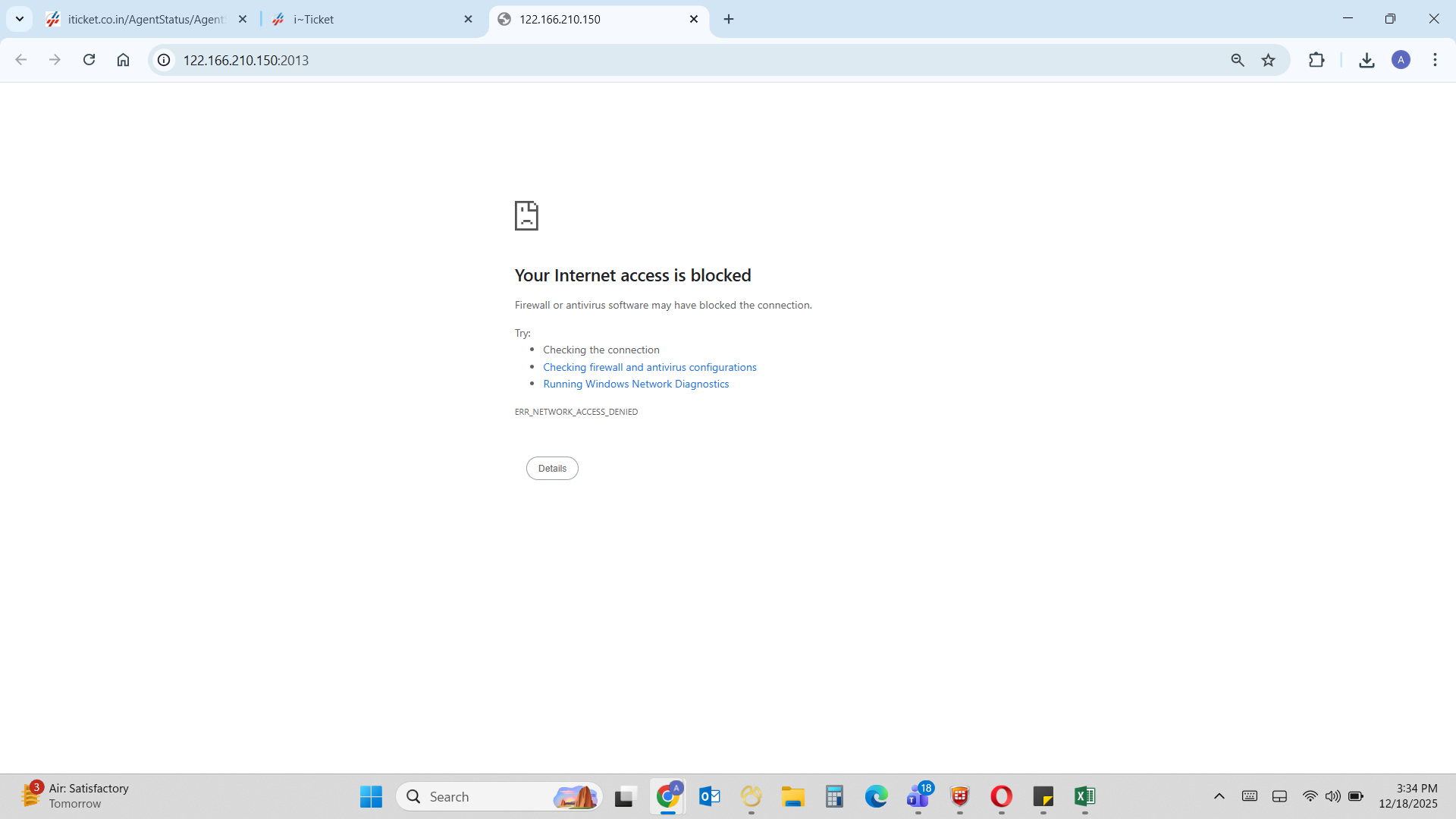This screenshot has width=1456, height=819.
Task: Click the address bar URL field
Action: point(607,60)
